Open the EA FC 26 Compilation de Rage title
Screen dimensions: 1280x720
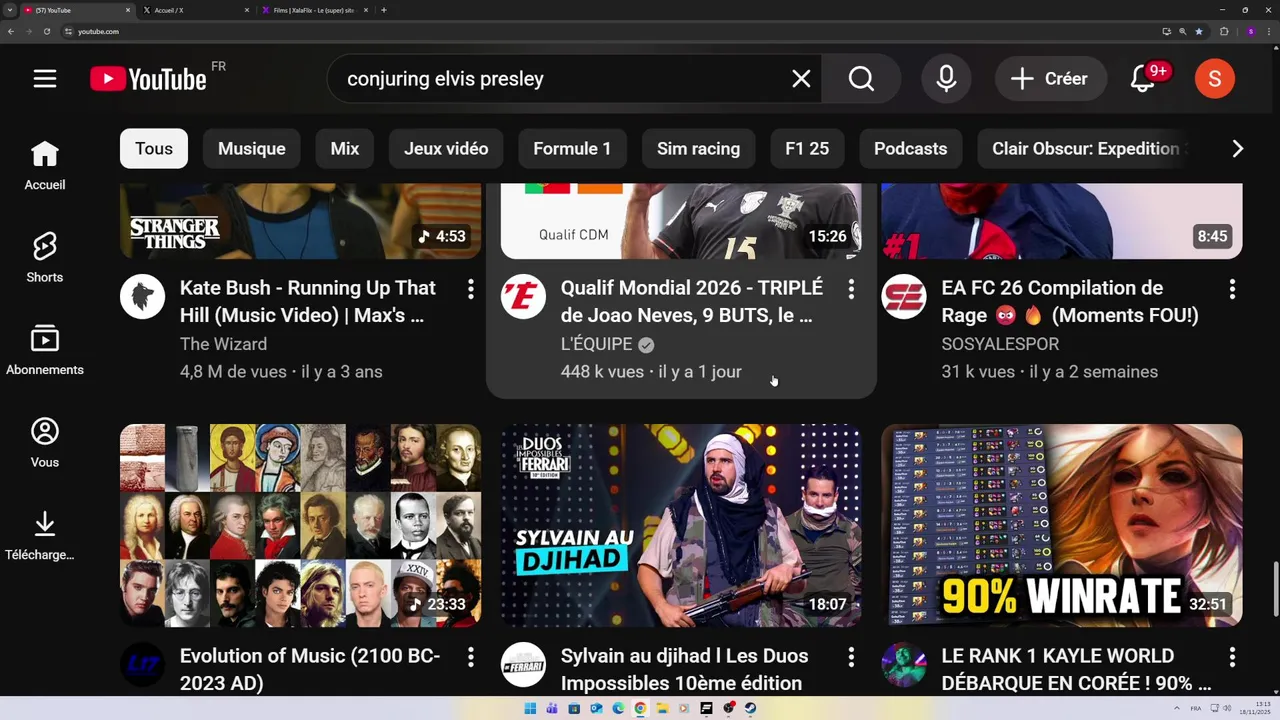[1070, 301]
